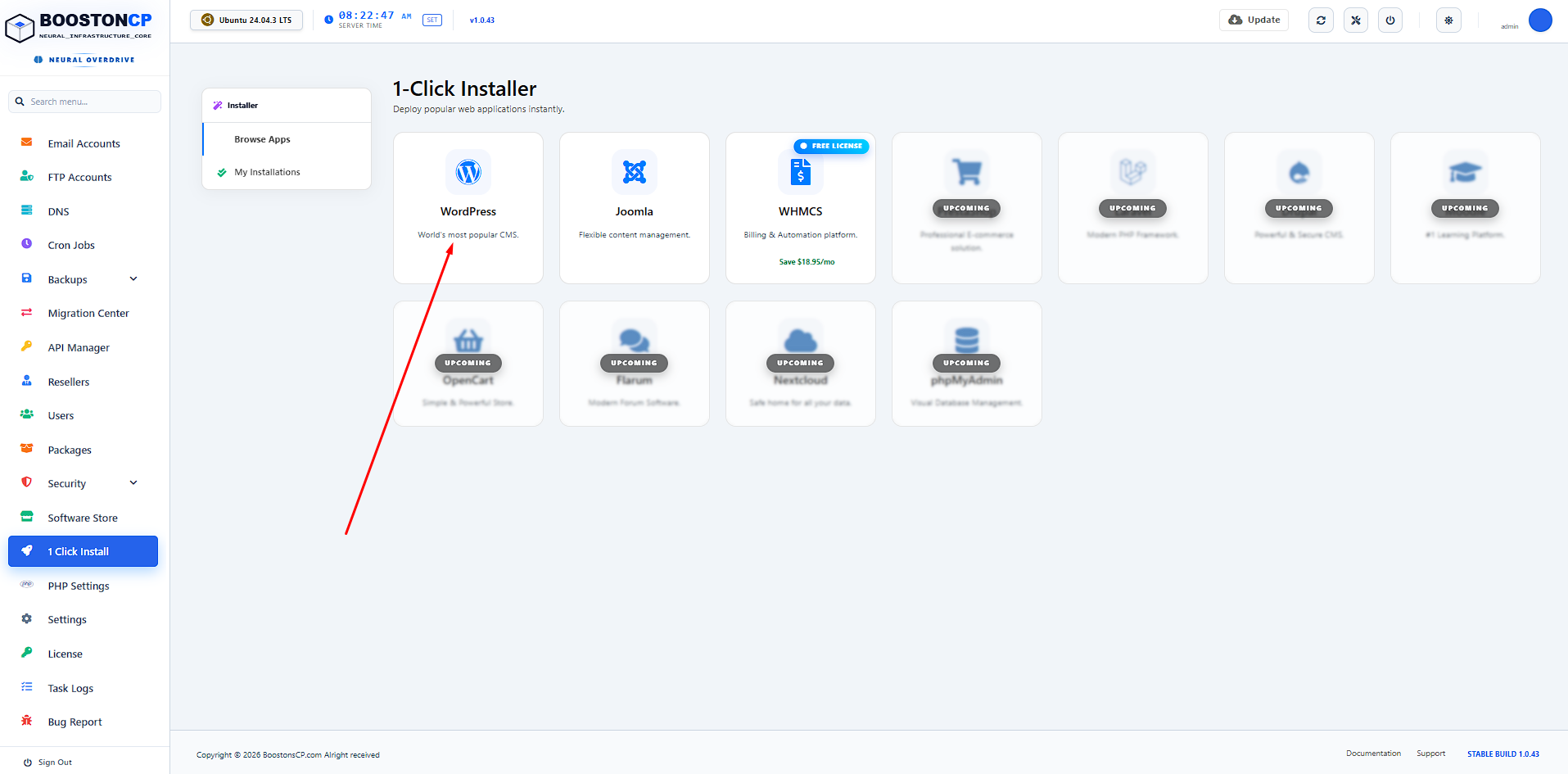Click "World's most popular CMS." description
This screenshot has height=774, width=1568.
468,235
